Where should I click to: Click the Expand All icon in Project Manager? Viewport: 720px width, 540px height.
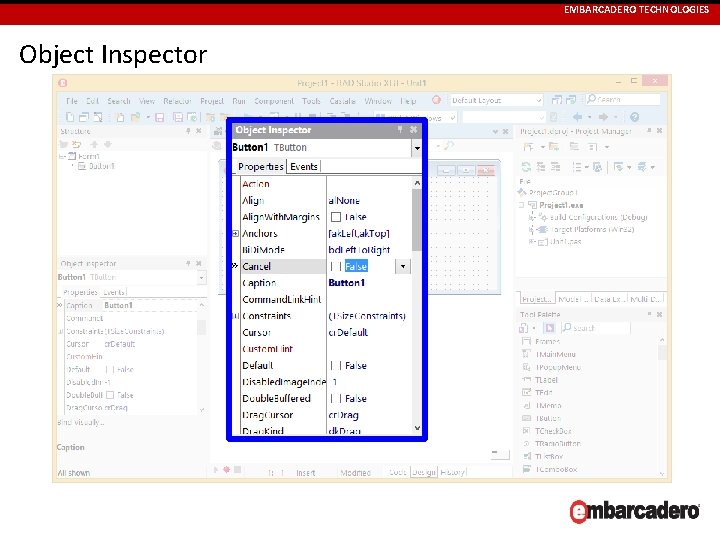(x=541, y=167)
